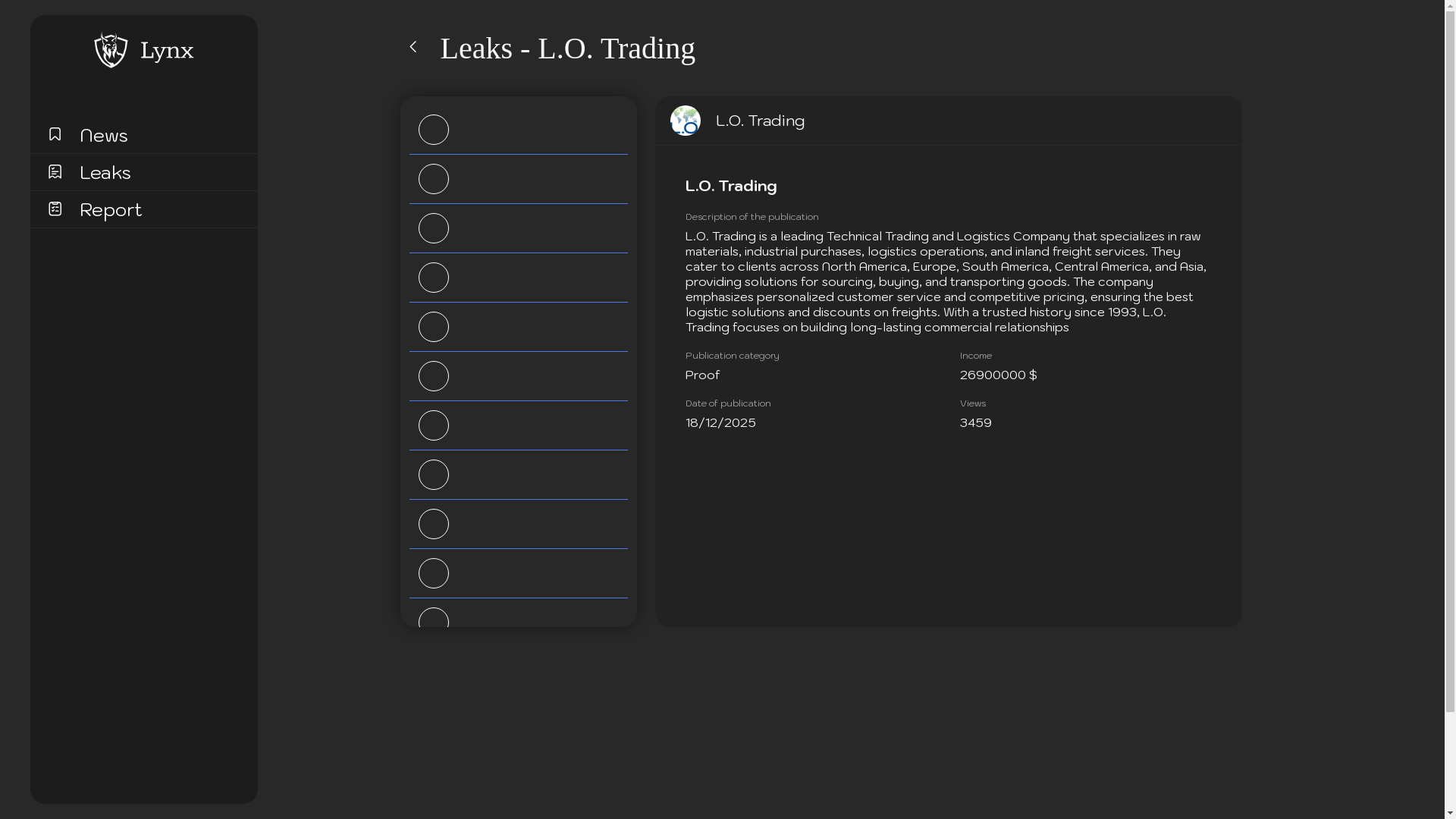Click the L.O. Trading globe avatar
Image resolution: width=1456 pixels, height=819 pixels.
[685, 121]
